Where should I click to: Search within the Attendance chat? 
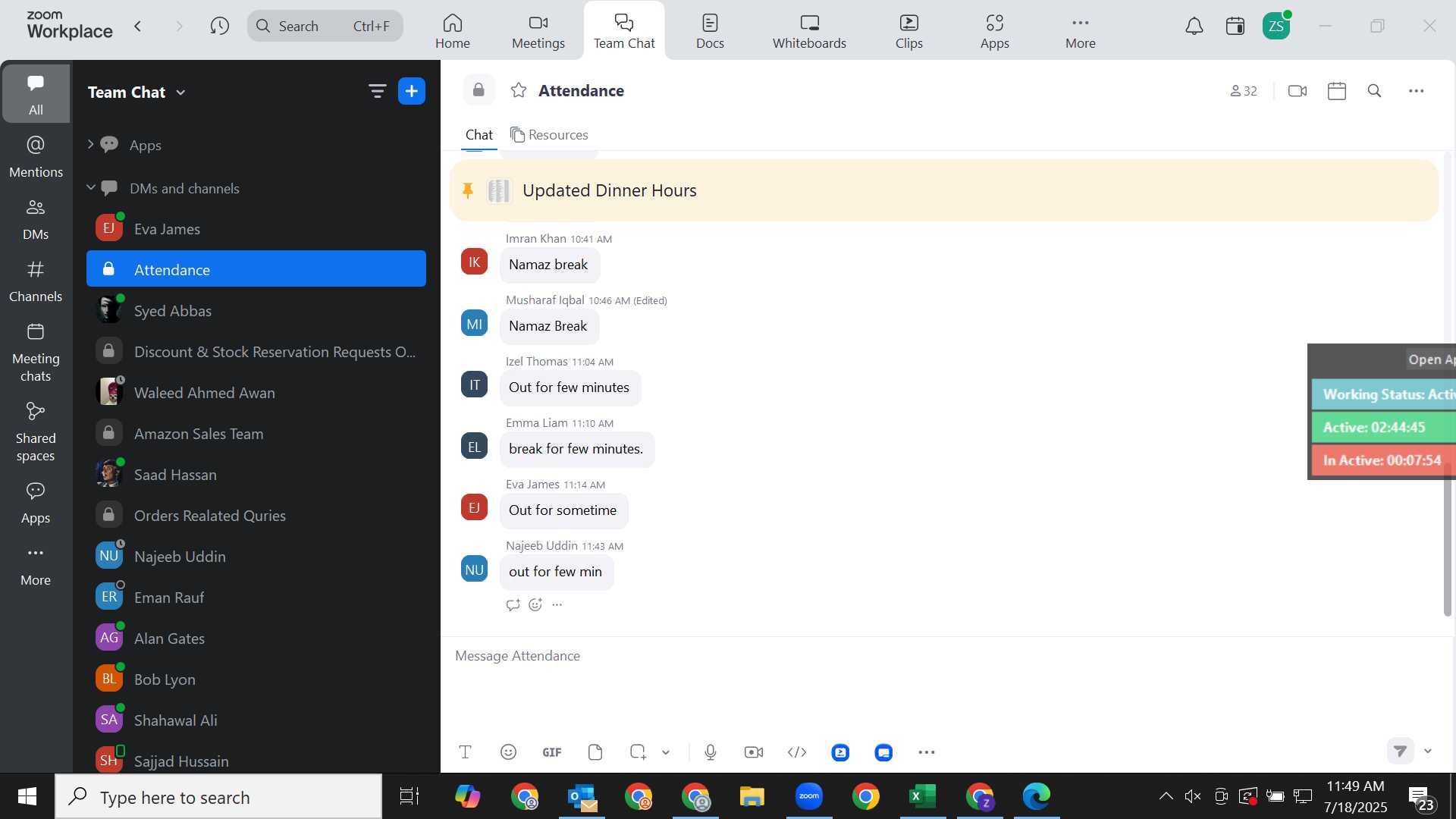pos(1374,91)
